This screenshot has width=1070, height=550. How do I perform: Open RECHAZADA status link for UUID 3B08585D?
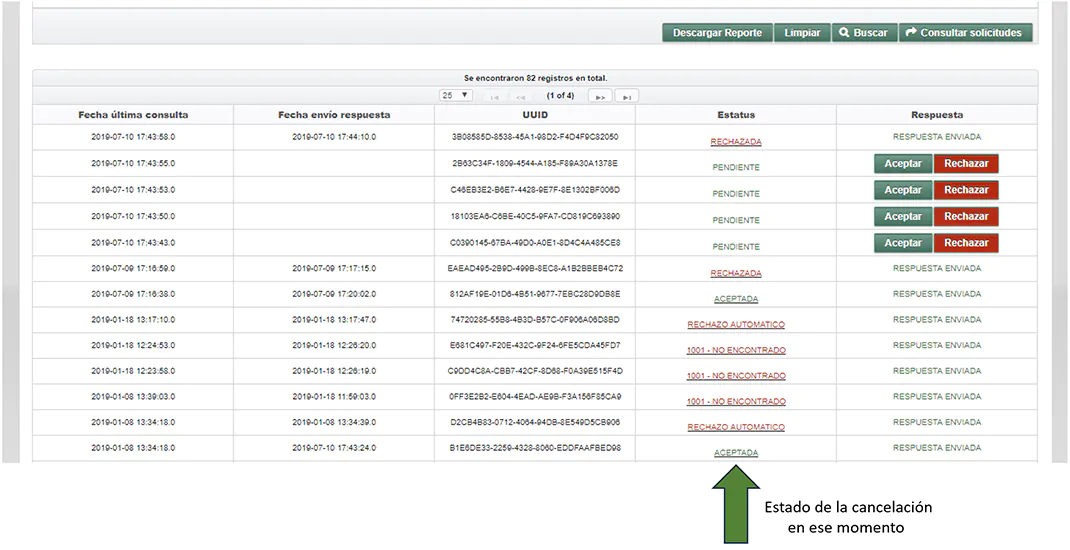click(x=736, y=142)
